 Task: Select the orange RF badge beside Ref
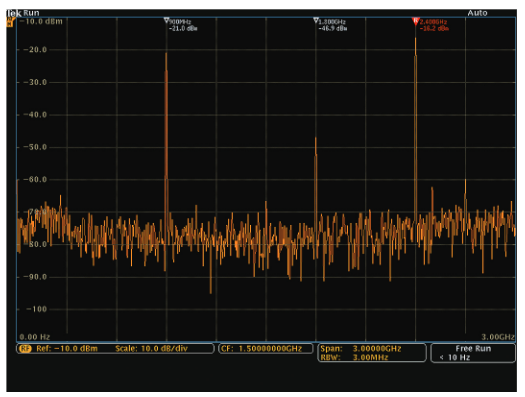25,349
